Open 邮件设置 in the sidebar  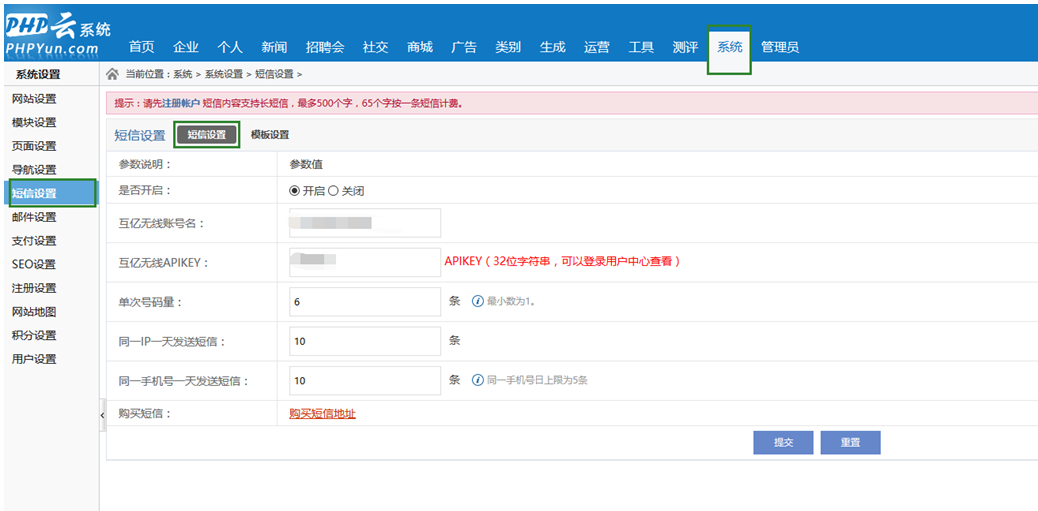point(34,217)
